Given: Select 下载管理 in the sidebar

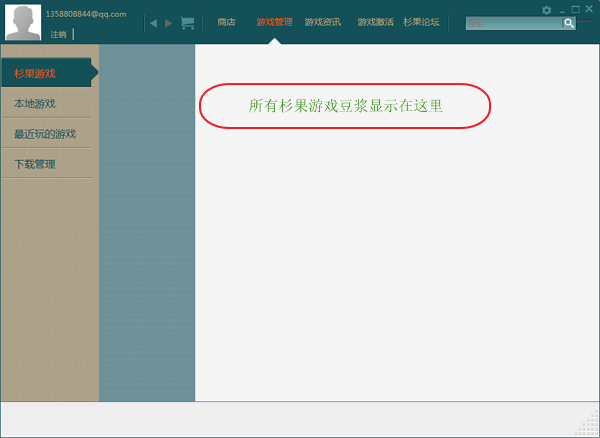Looking at the screenshot, I should 47,164.
